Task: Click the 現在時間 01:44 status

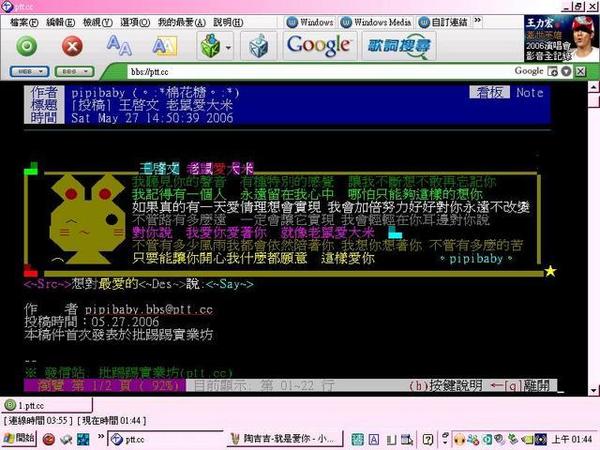Action: point(111,421)
